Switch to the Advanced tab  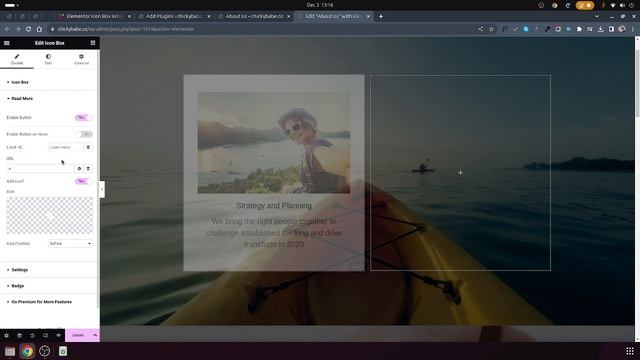pyautogui.click(x=81, y=59)
